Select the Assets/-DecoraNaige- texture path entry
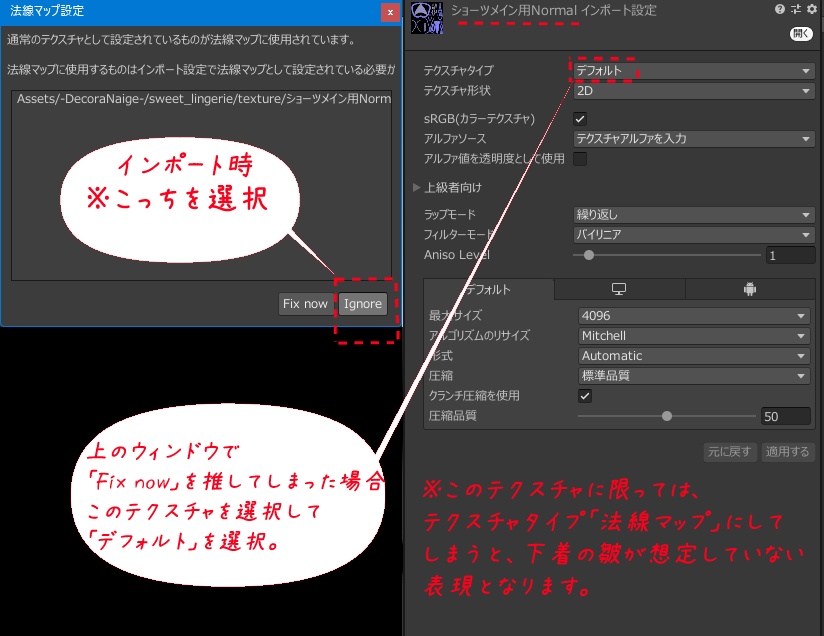Screen dimensions: 824x636 pos(202,99)
